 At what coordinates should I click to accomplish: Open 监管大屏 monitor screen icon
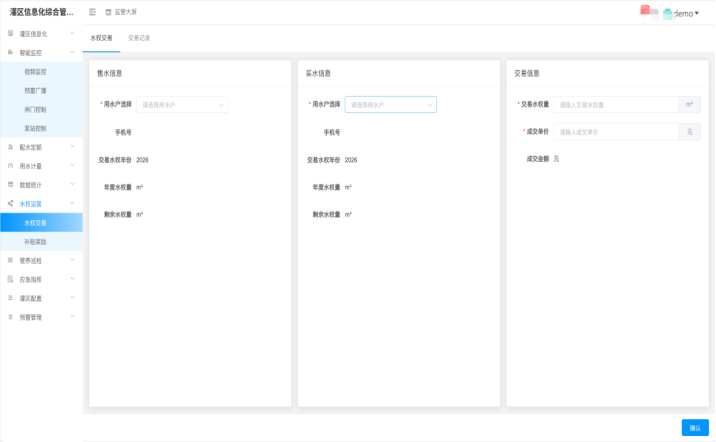click(x=109, y=12)
